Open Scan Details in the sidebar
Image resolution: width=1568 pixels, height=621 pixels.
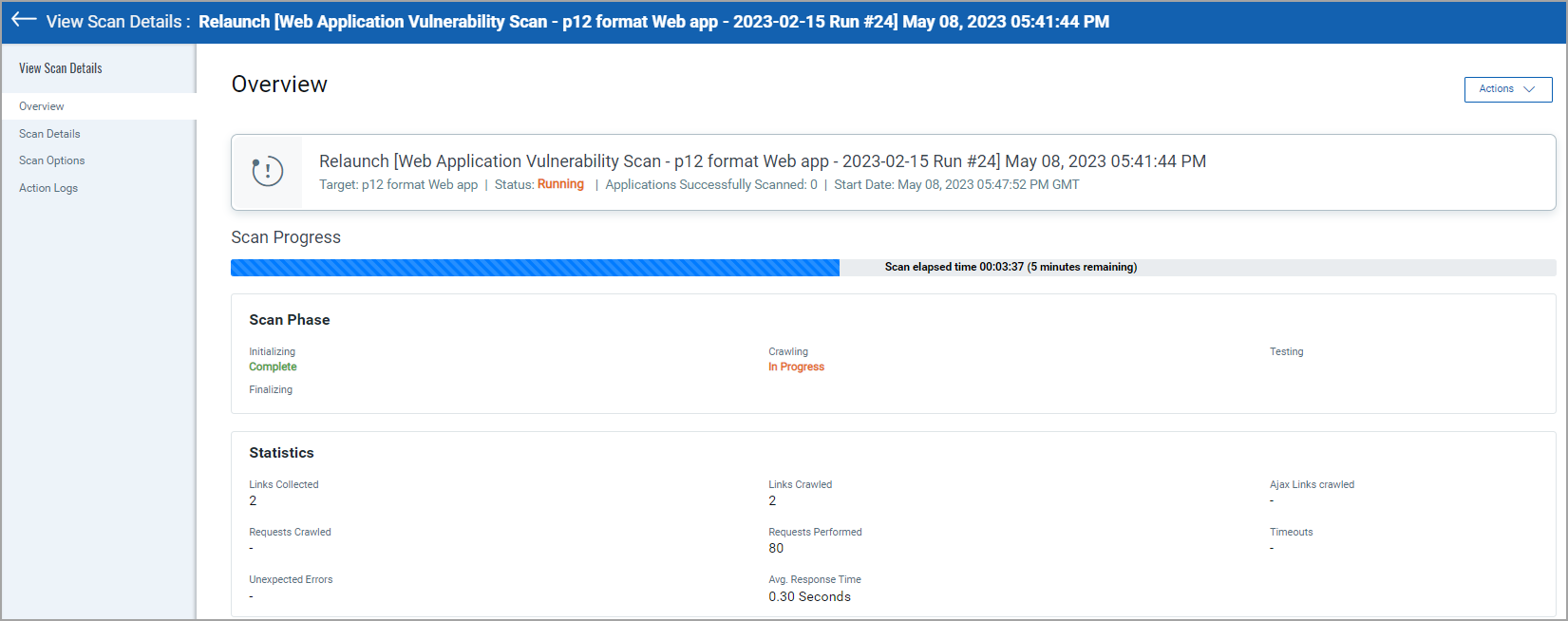coord(49,134)
